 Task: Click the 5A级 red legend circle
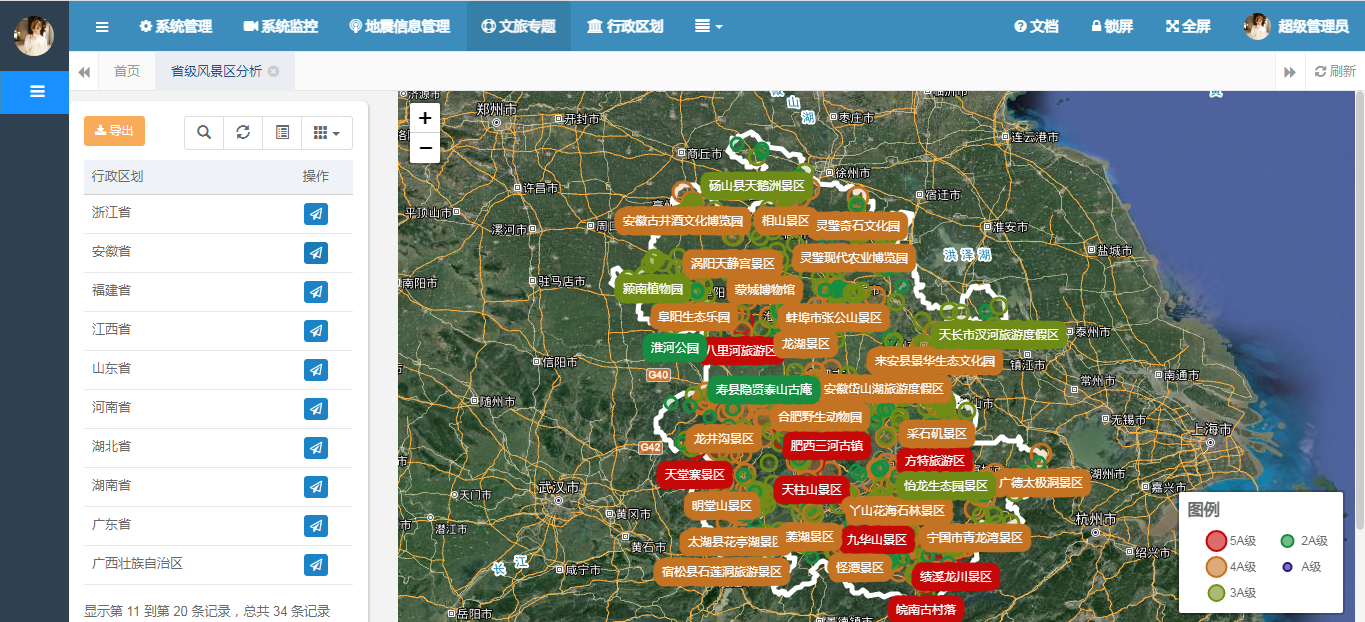tap(1215, 541)
